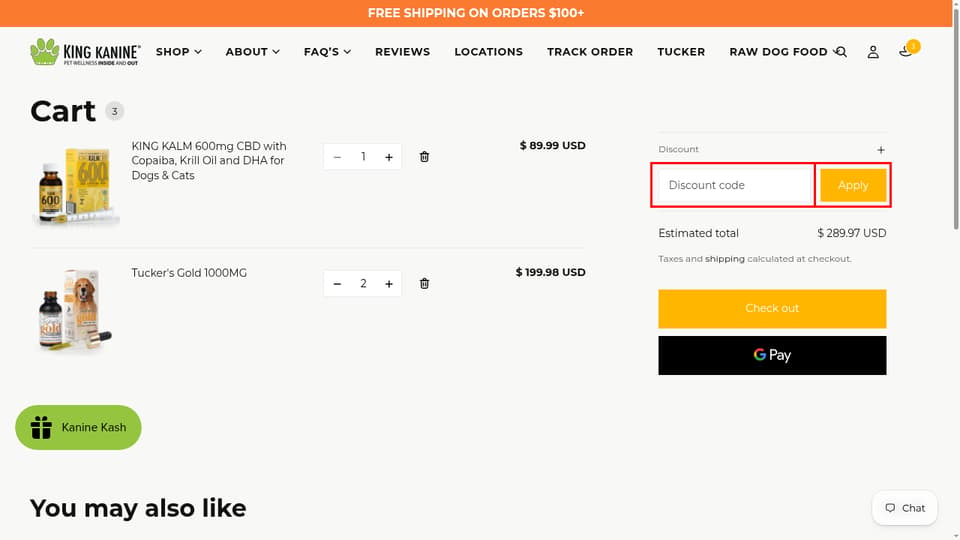Expand the FAQ'S menu

point(327,52)
